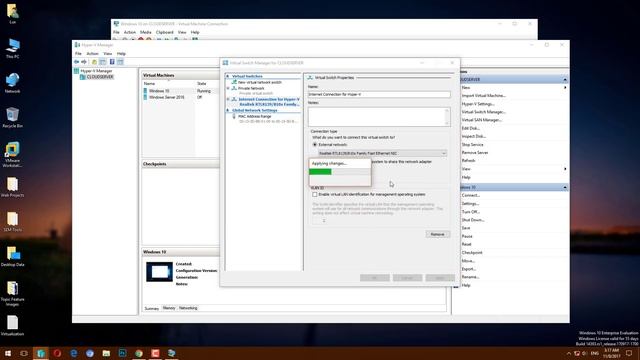The width and height of the screenshot is (640, 360).
Task: Click the Help icon in Hyper-V Manager toolbar
Action: click(112, 62)
